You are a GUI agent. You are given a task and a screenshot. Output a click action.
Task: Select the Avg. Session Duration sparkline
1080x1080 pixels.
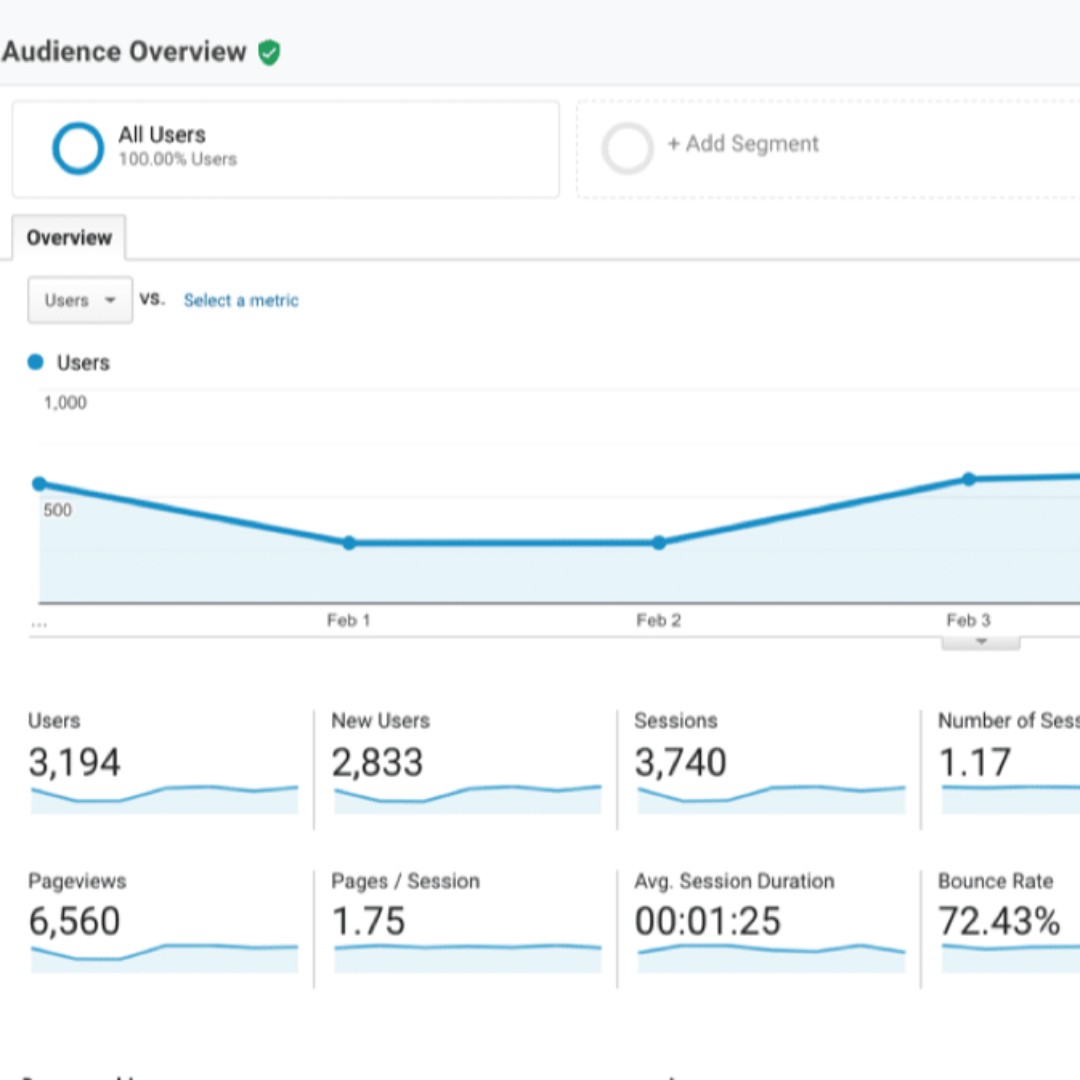tap(771, 957)
